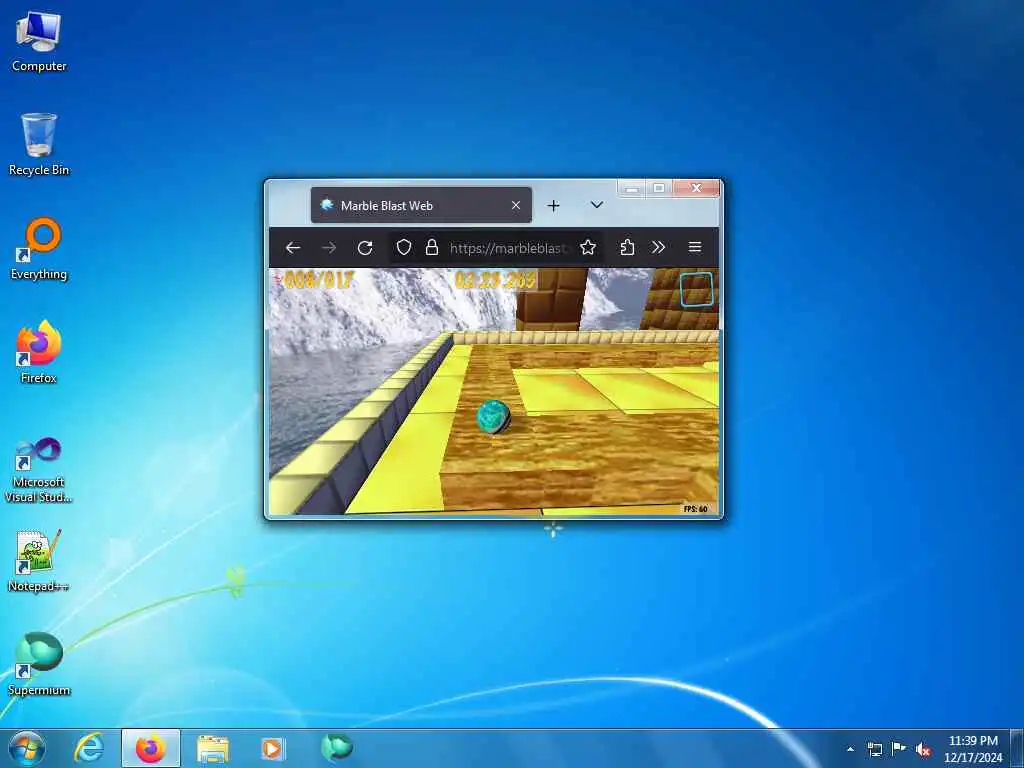The image size is (1024, 768).
Task: Click the network tray icon
Action: pos(874,749)
